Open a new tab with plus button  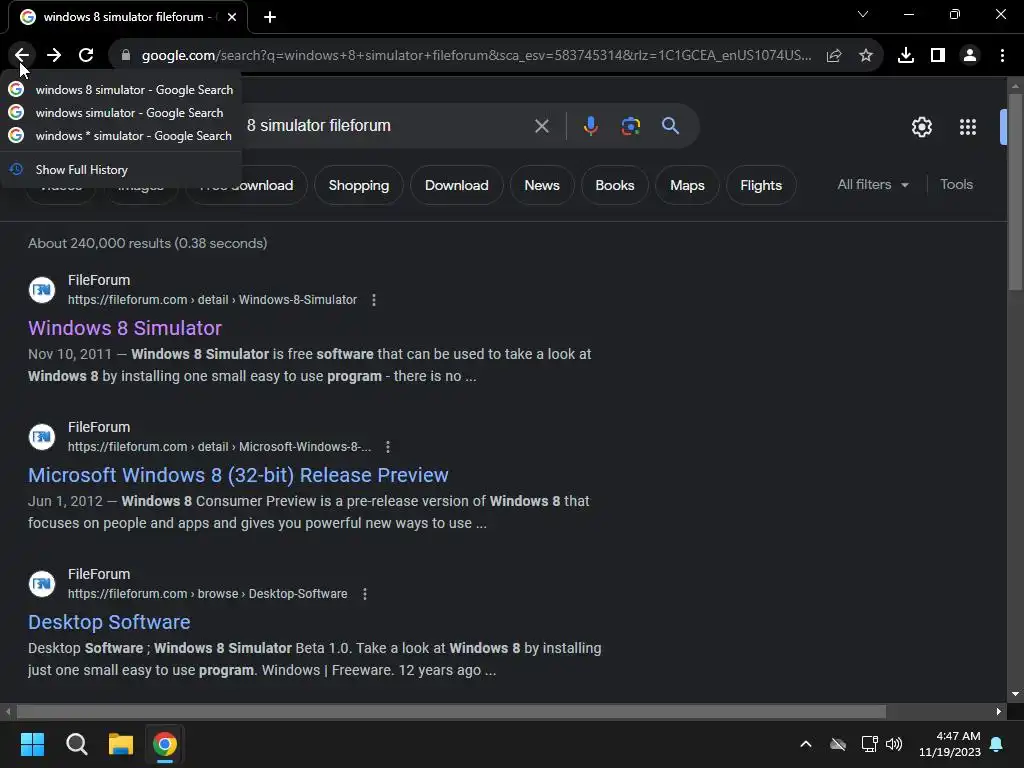[270, 18]
